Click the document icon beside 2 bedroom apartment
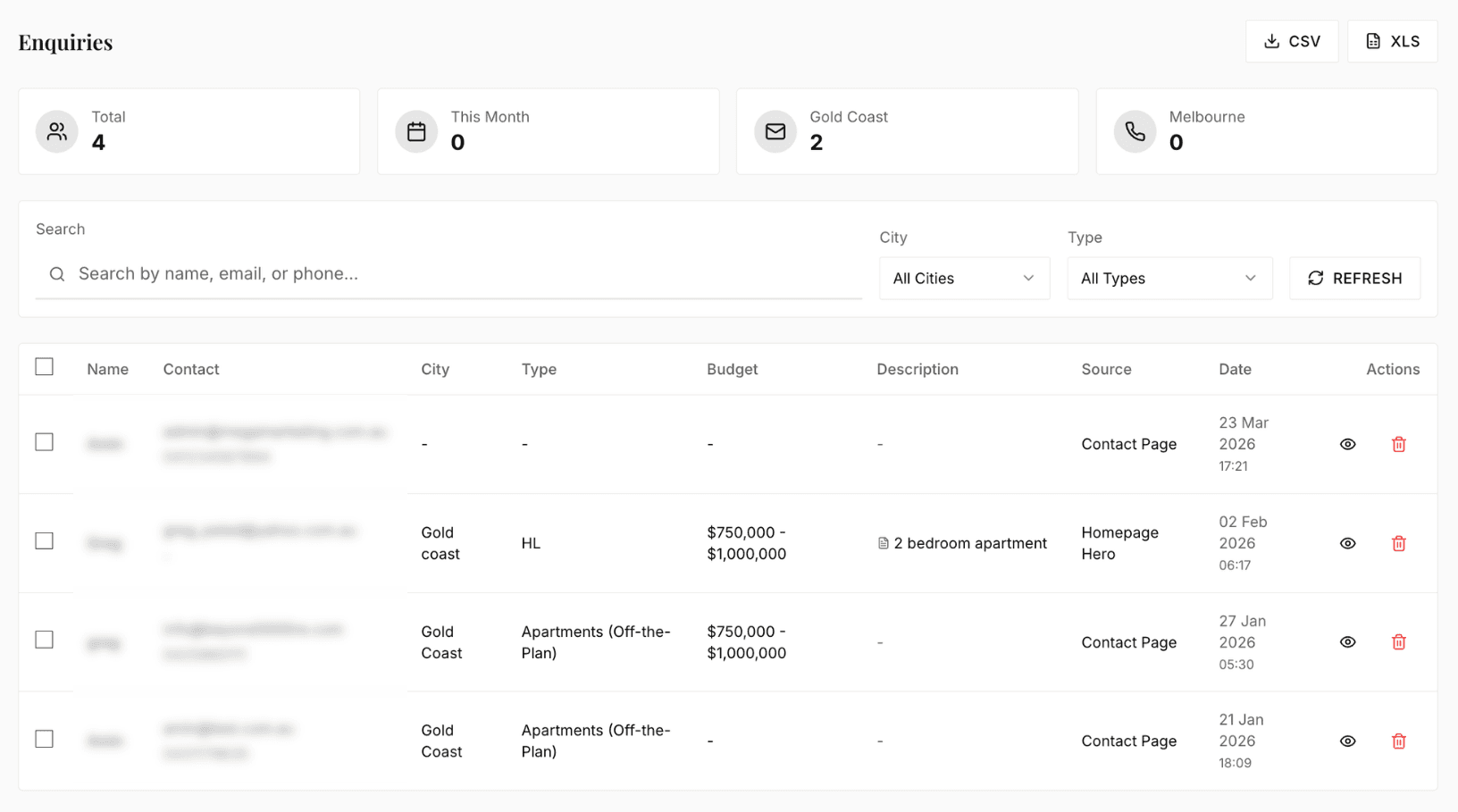The image size is (1458, 812). pos(884,543)
